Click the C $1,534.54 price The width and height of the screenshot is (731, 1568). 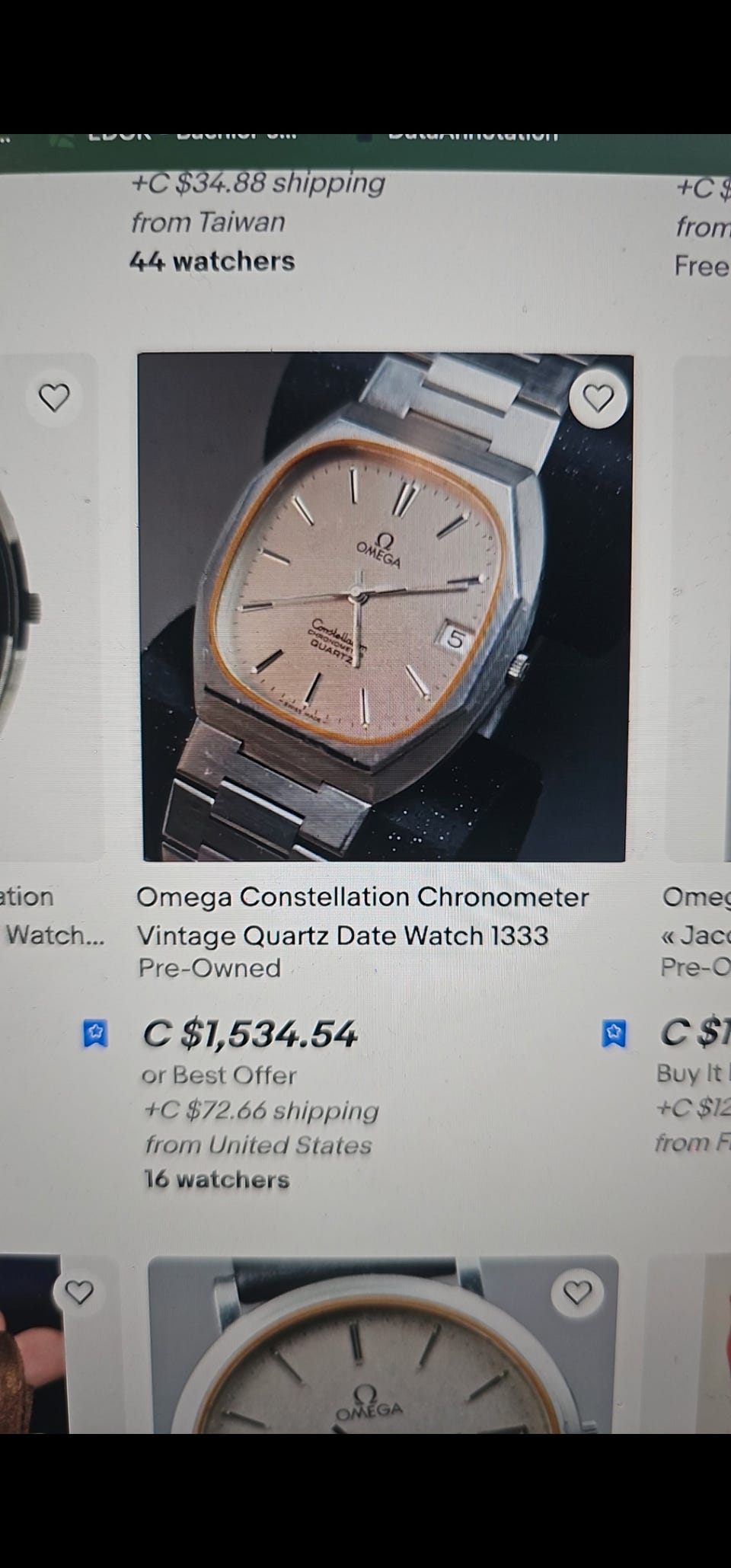250,1034
